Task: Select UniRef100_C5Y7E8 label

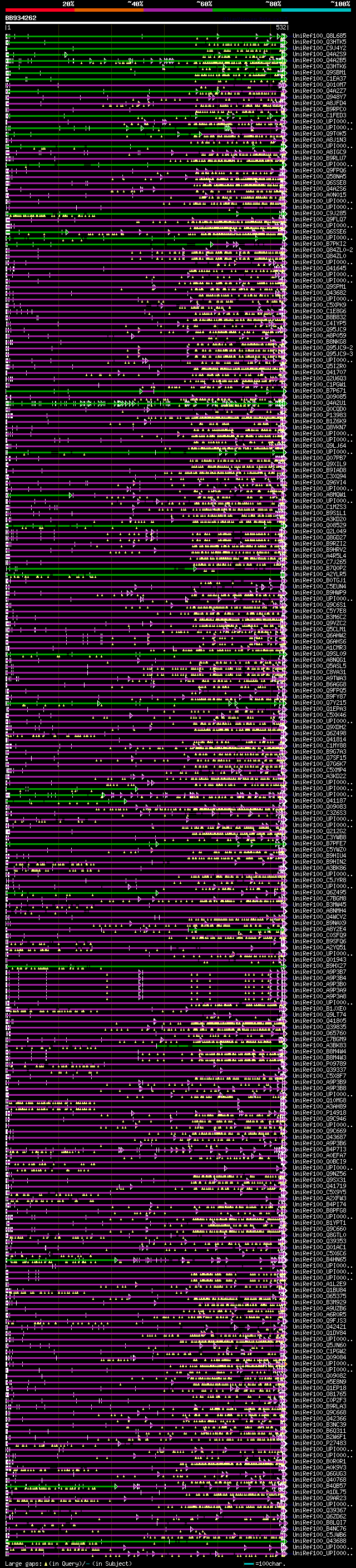Action: point(319,611)
